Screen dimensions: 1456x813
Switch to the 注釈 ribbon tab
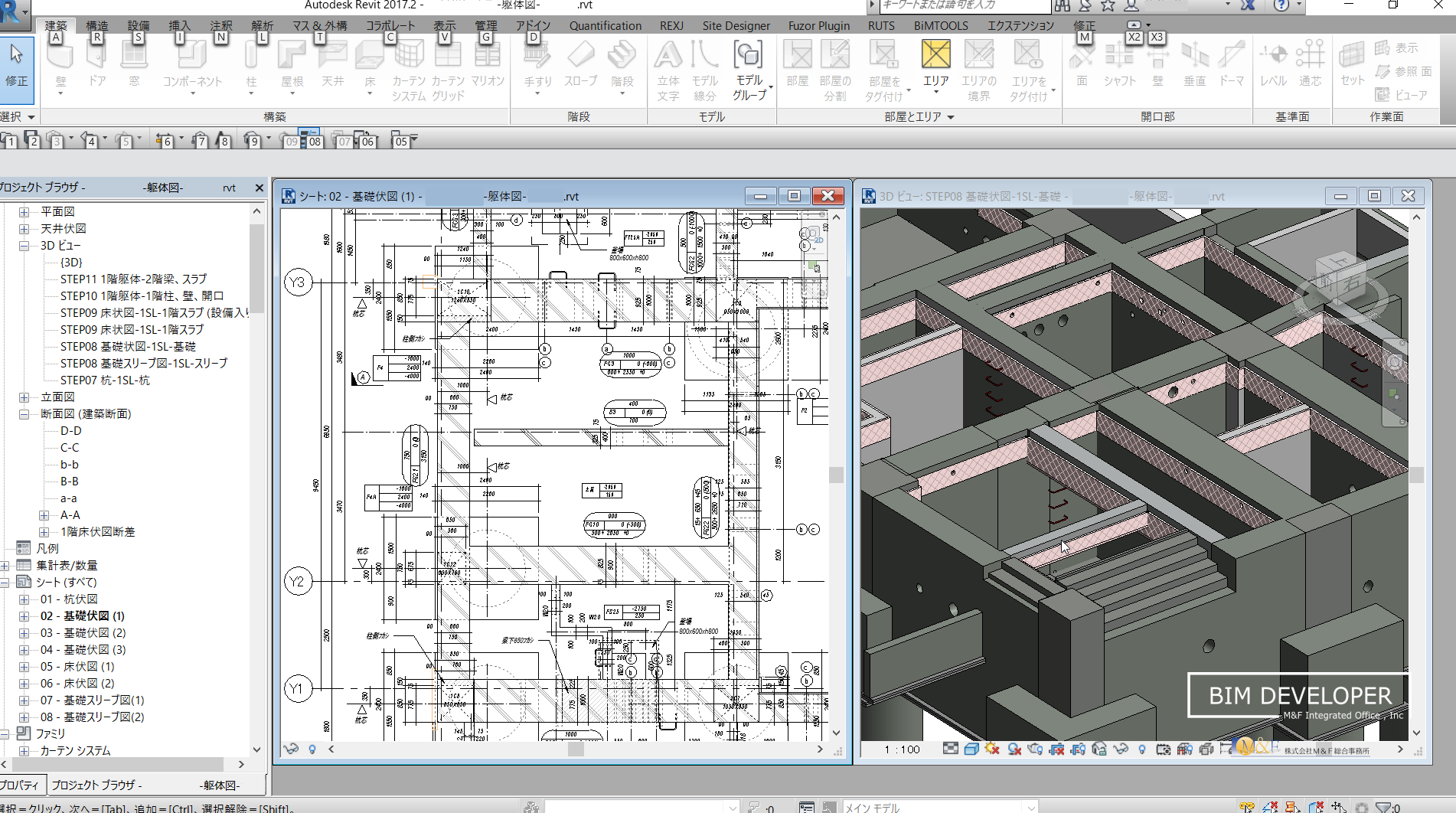click(221, 25)
